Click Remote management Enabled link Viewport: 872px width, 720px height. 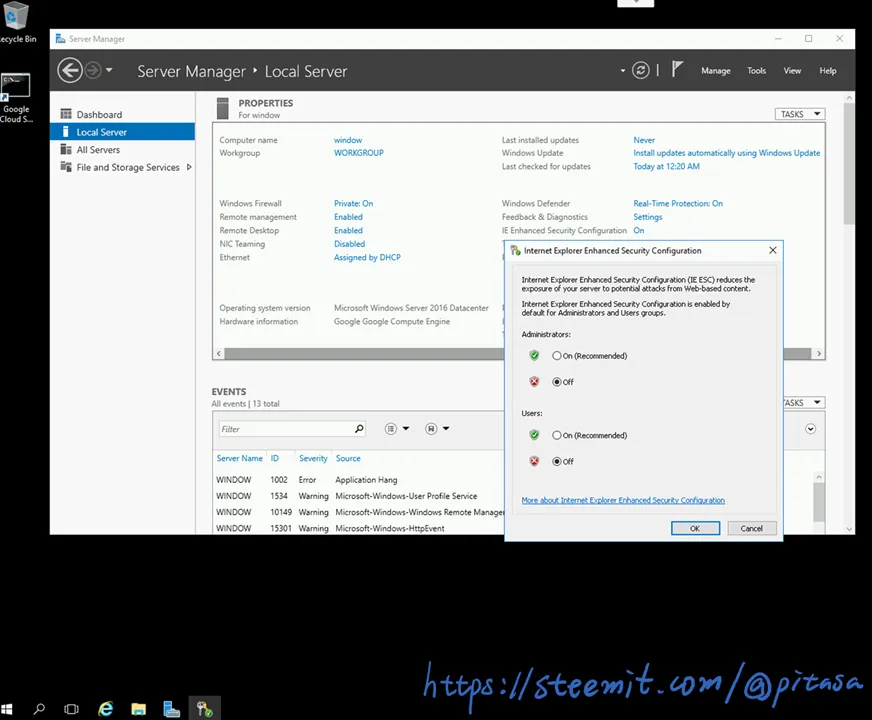[348, 217]
